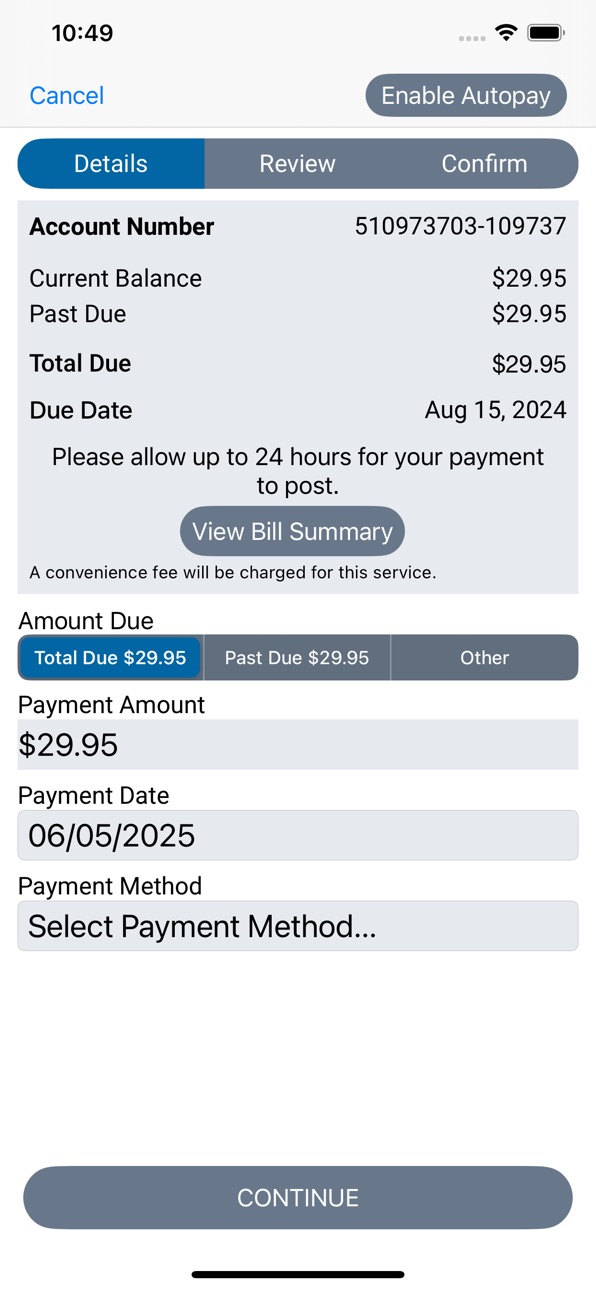Switch to the Details step tab
The height and width of the screenshot is (1290, 596).
[111, 164]
